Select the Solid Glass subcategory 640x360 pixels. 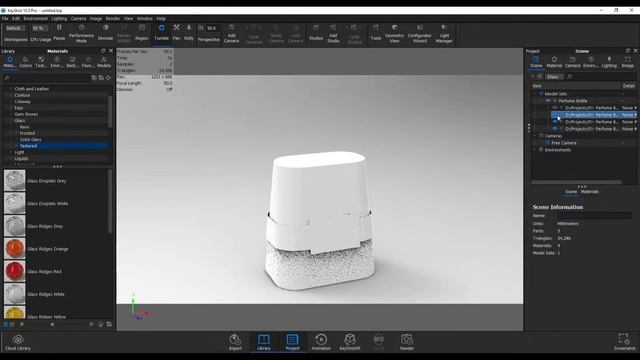point(31,140)
